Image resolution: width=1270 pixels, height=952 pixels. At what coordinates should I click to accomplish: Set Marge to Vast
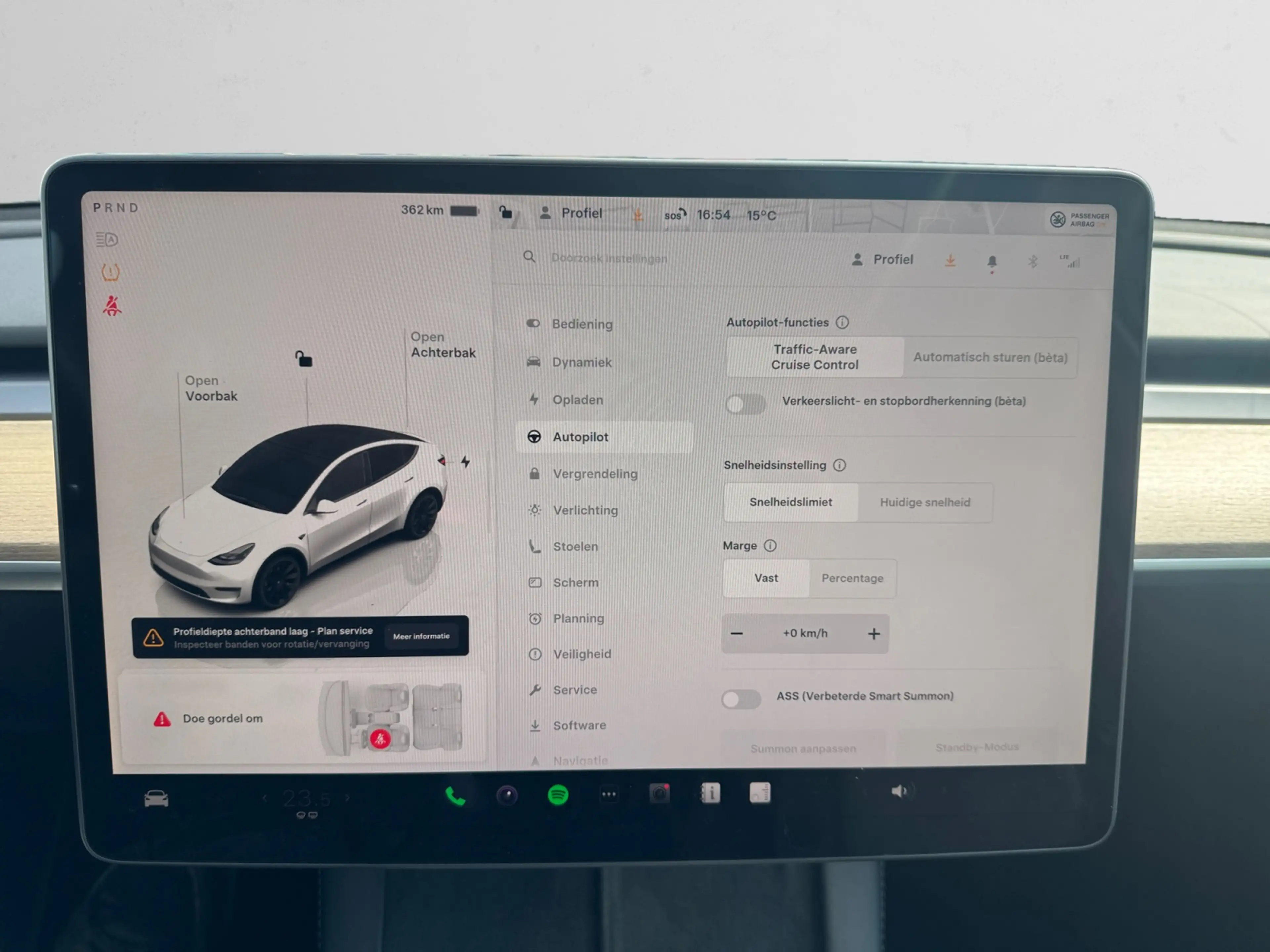coord(767,578)
